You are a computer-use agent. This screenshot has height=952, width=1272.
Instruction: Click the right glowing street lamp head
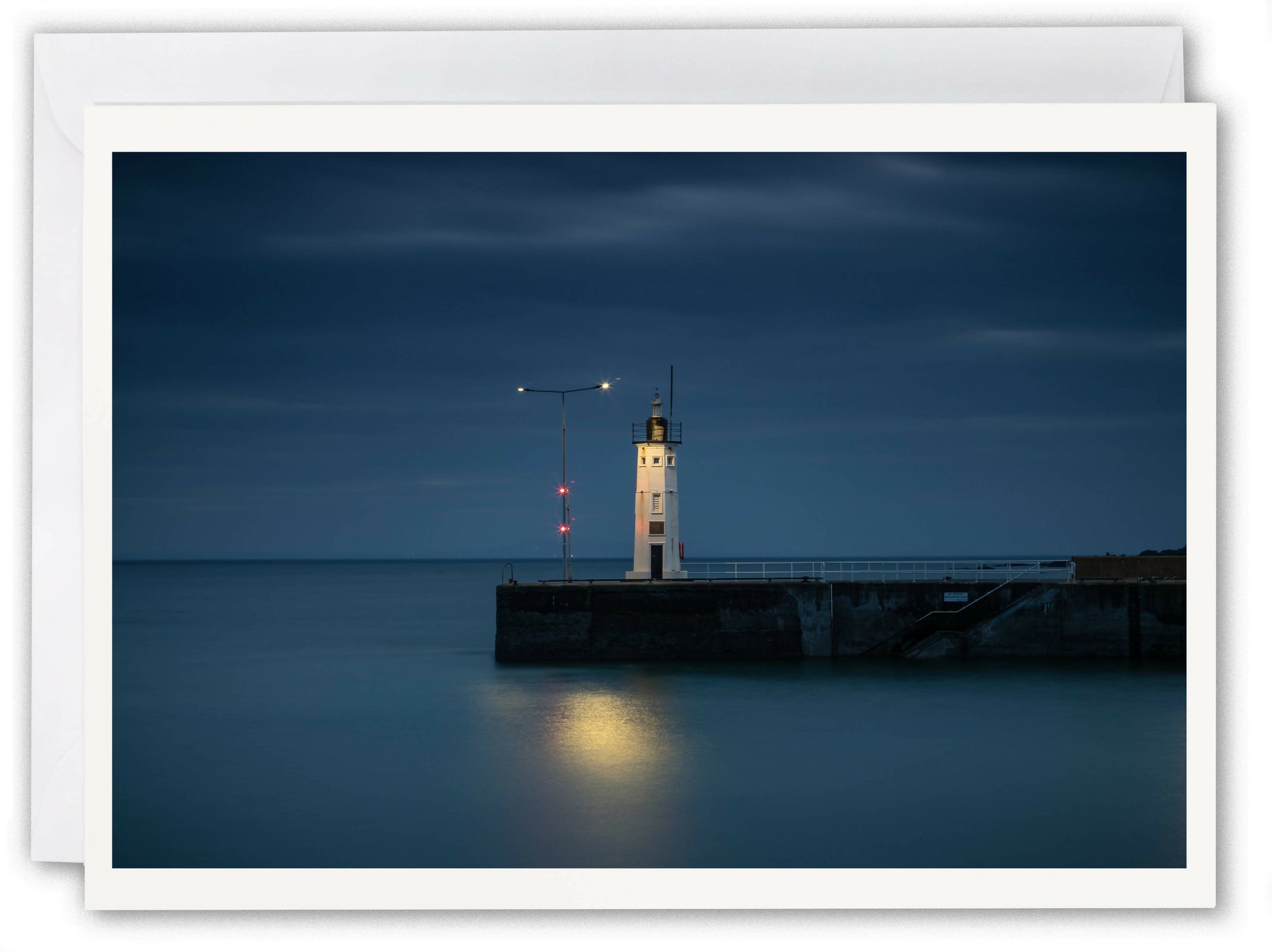click(x=605, y=386)
